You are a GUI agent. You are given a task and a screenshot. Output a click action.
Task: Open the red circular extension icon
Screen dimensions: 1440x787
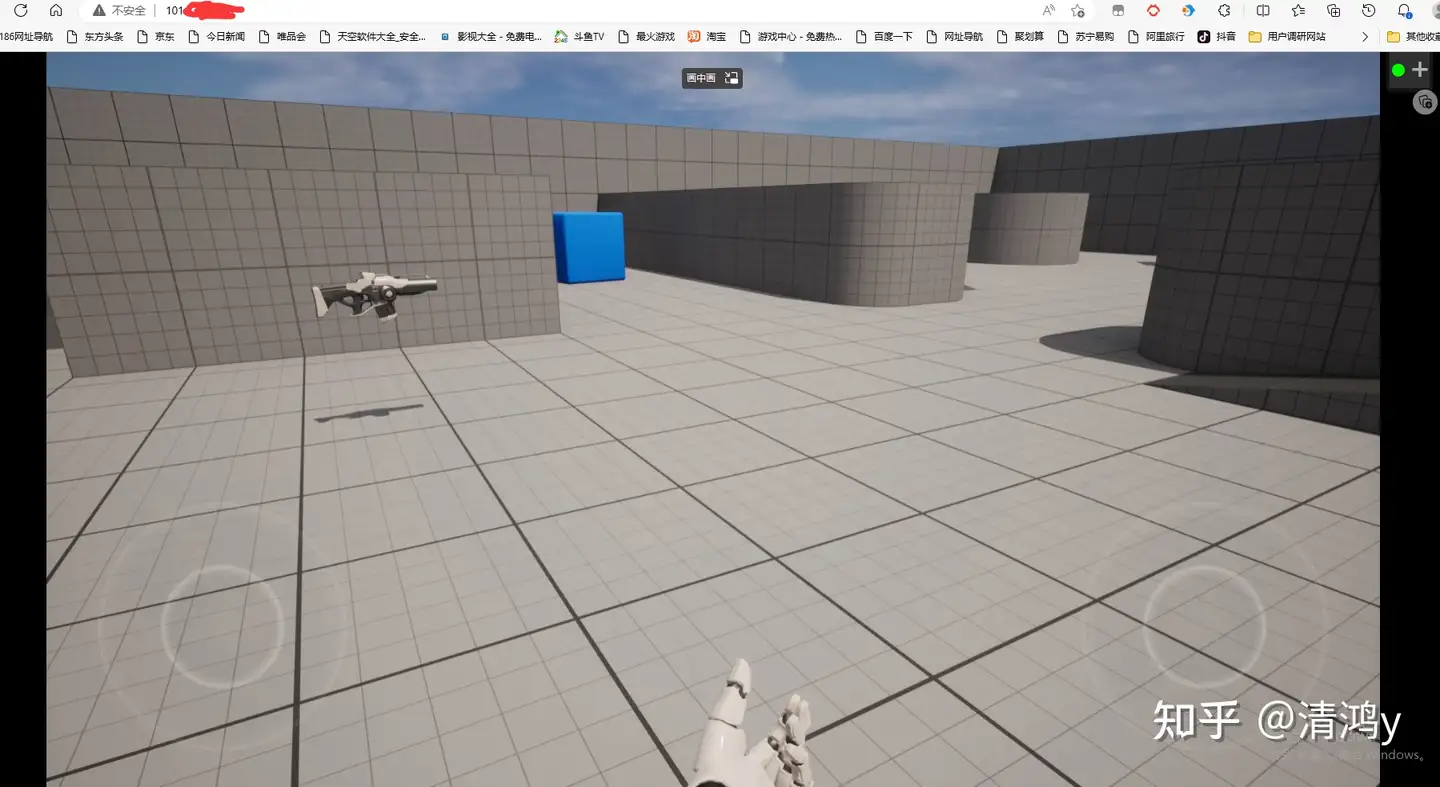click(1153, 10)
